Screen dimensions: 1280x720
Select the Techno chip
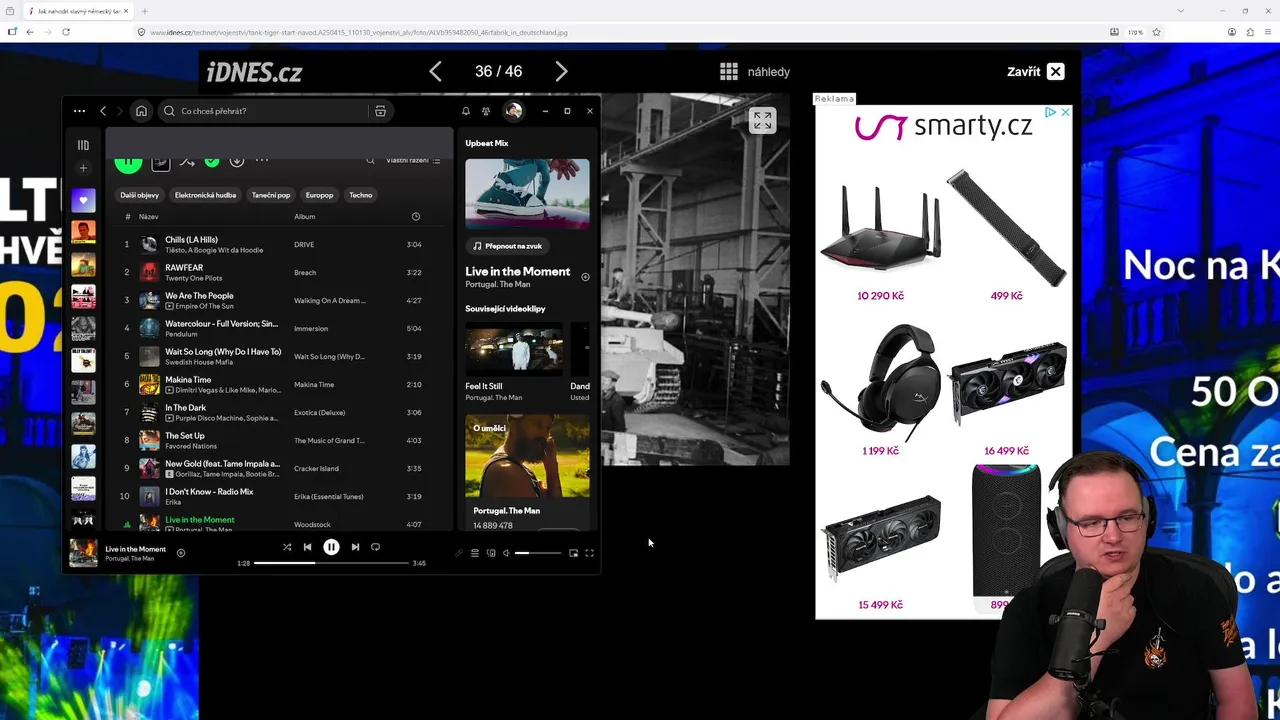pyautogui.click(x=361, y=195)
